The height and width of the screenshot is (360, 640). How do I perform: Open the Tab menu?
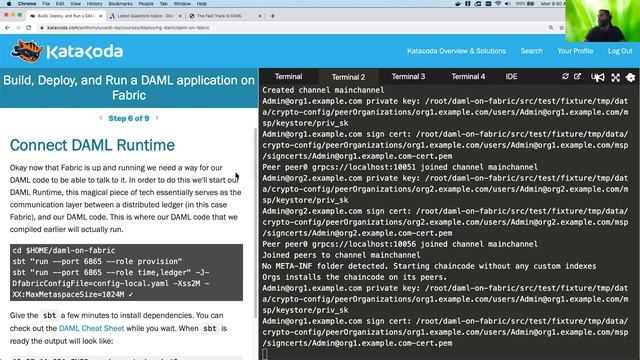[163, 4]
